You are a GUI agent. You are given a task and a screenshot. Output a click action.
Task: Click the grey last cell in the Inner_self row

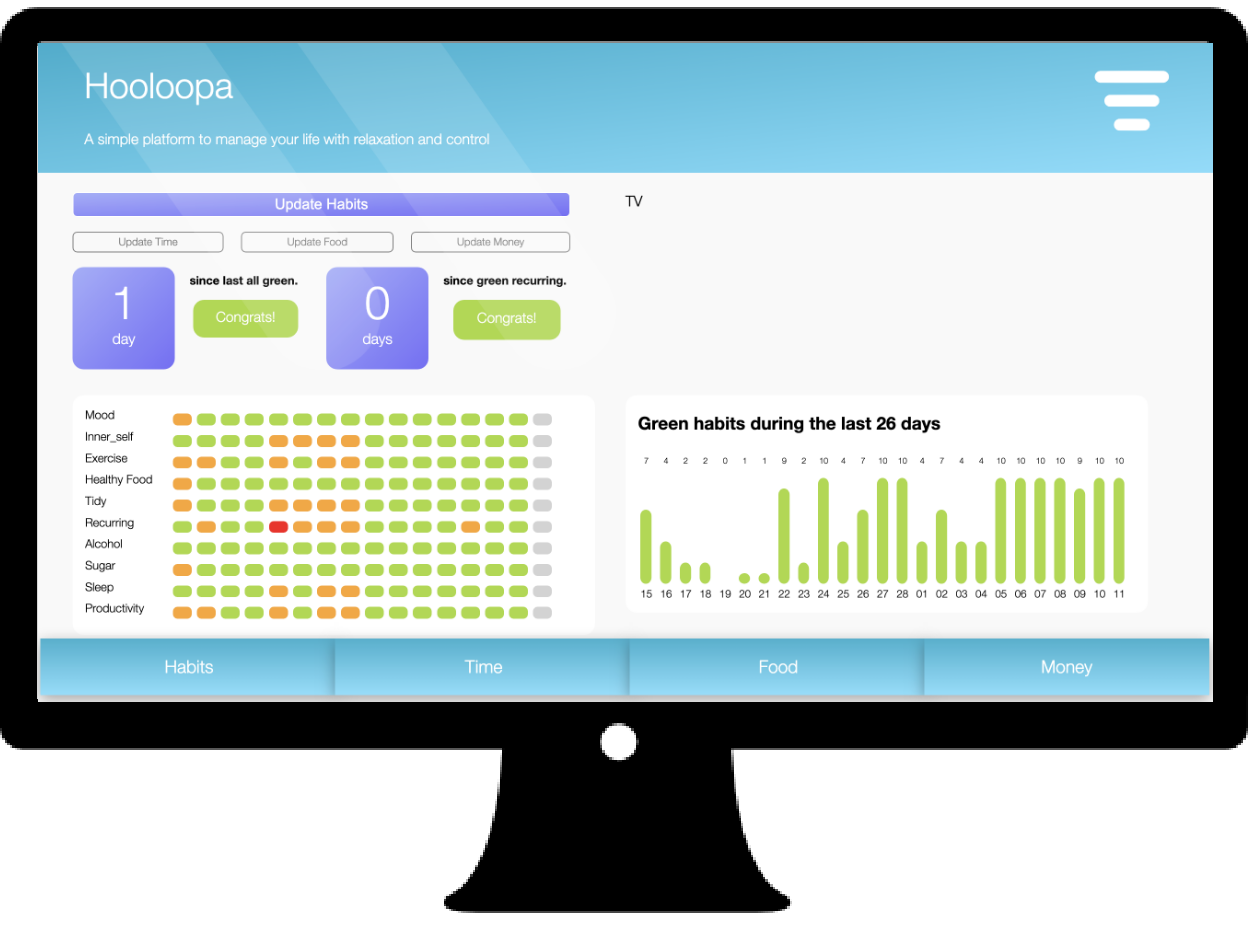[542, 441]
